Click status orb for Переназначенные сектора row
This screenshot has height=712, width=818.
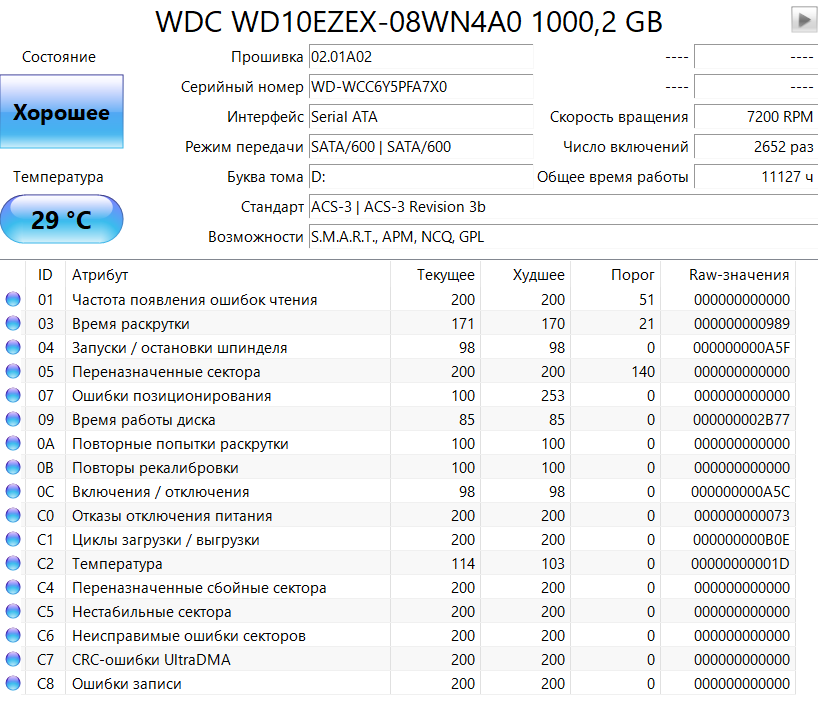tap(13, 371)
